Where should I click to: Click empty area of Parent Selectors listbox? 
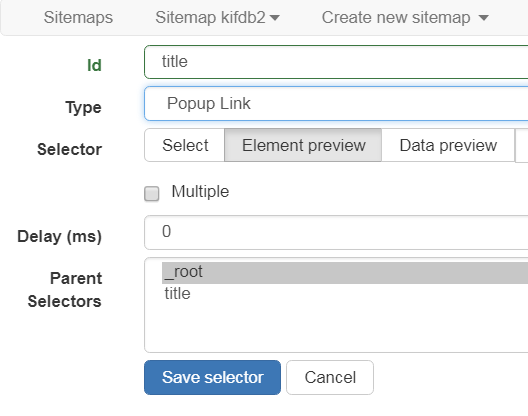tap(336, 327)
